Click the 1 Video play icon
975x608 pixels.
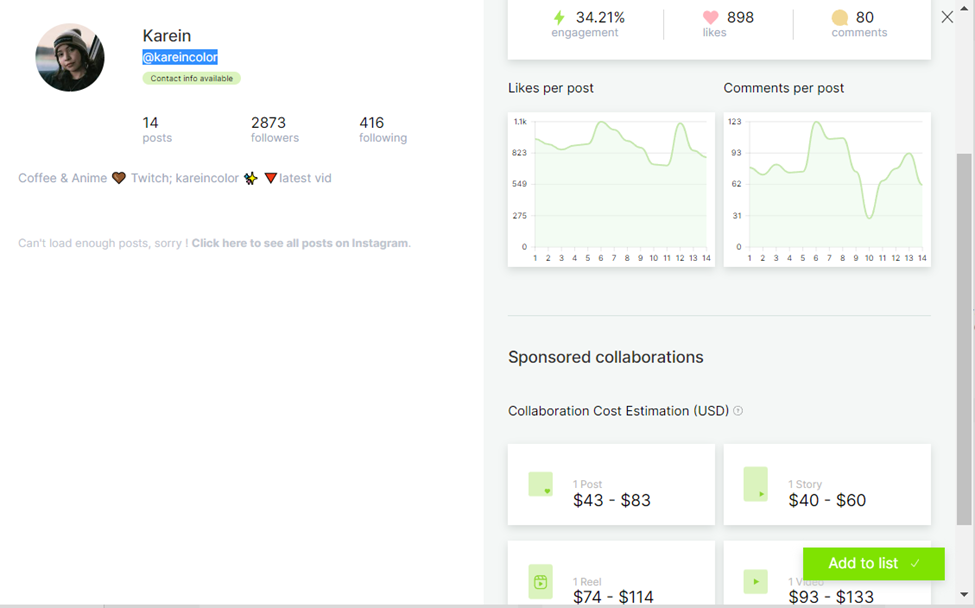pyautogui.click(x=756, y=582)
